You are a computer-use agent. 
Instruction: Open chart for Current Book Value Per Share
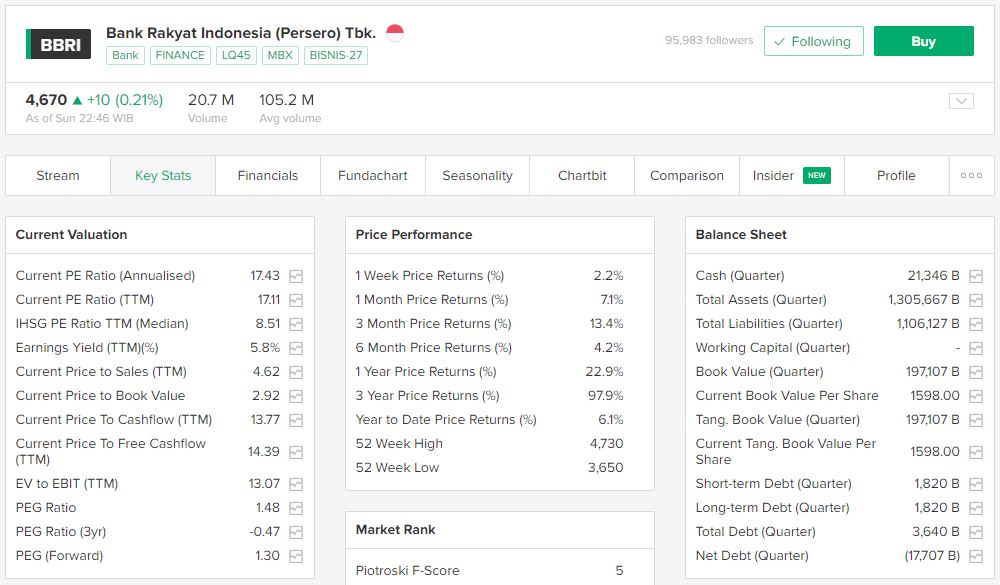pyautogui.click(x=976, y=396)
